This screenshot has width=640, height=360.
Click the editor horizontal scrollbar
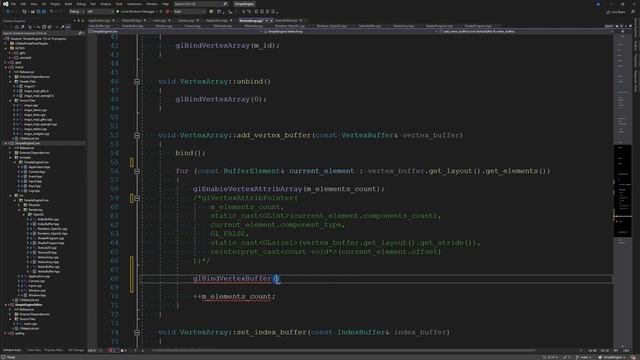345,350
